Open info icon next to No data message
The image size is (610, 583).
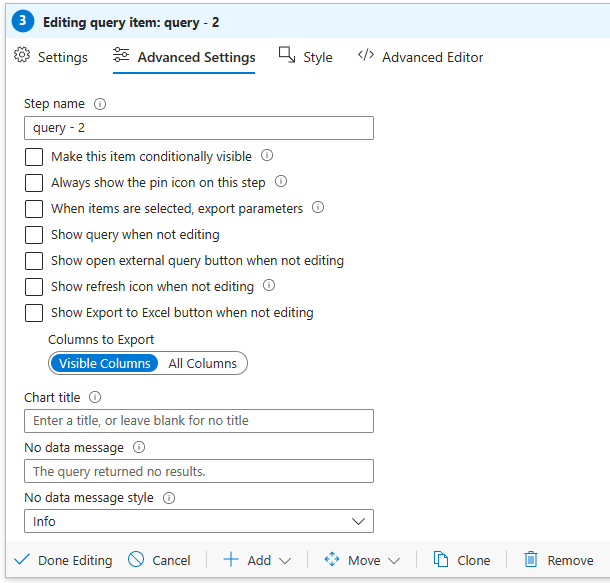(139, 447)
